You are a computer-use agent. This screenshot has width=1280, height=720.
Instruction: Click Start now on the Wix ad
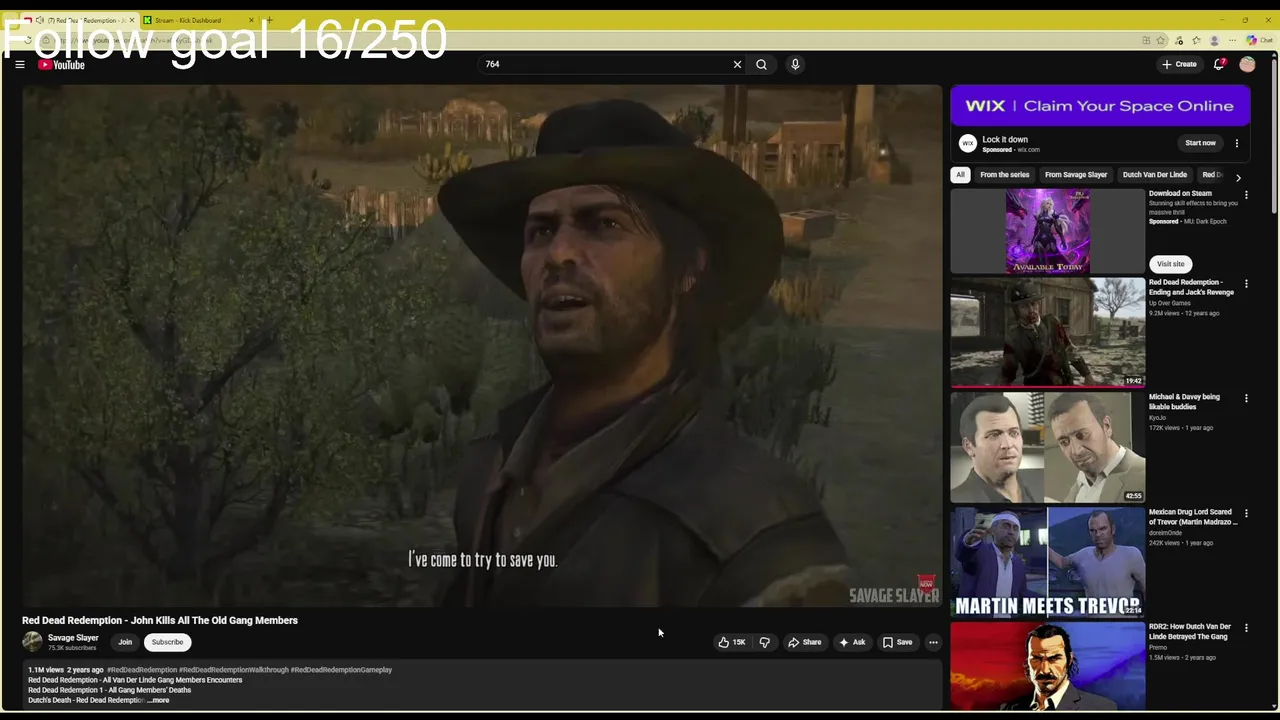[x=1200, y=143]
